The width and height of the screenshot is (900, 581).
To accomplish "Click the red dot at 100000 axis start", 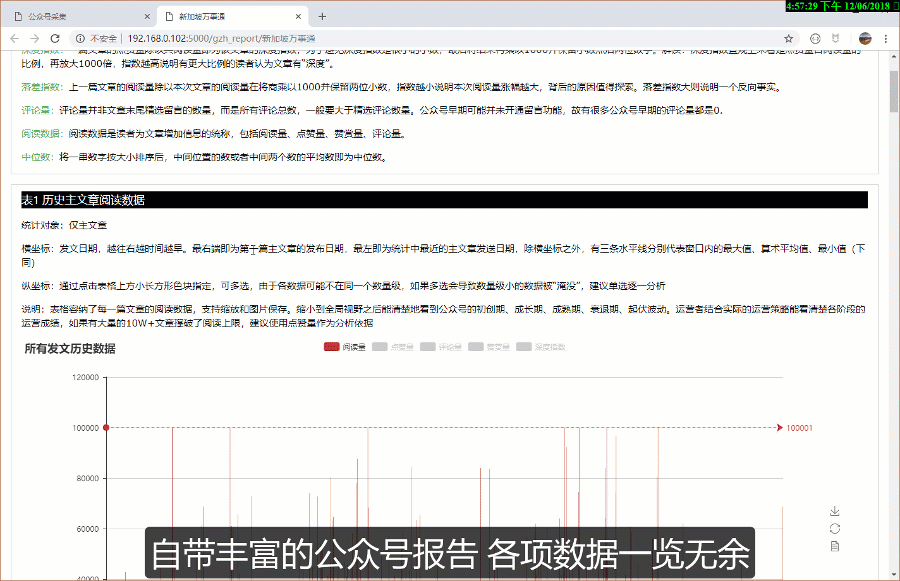I will [x=106, y=428].
